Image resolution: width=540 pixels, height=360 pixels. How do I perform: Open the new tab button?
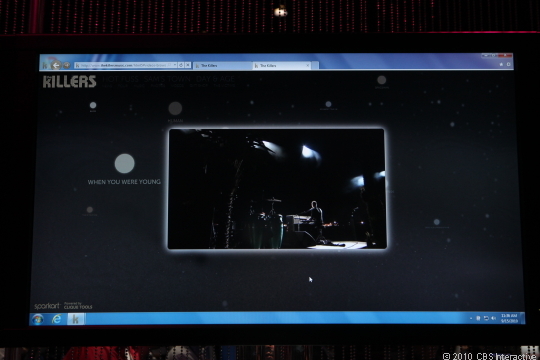315,65
